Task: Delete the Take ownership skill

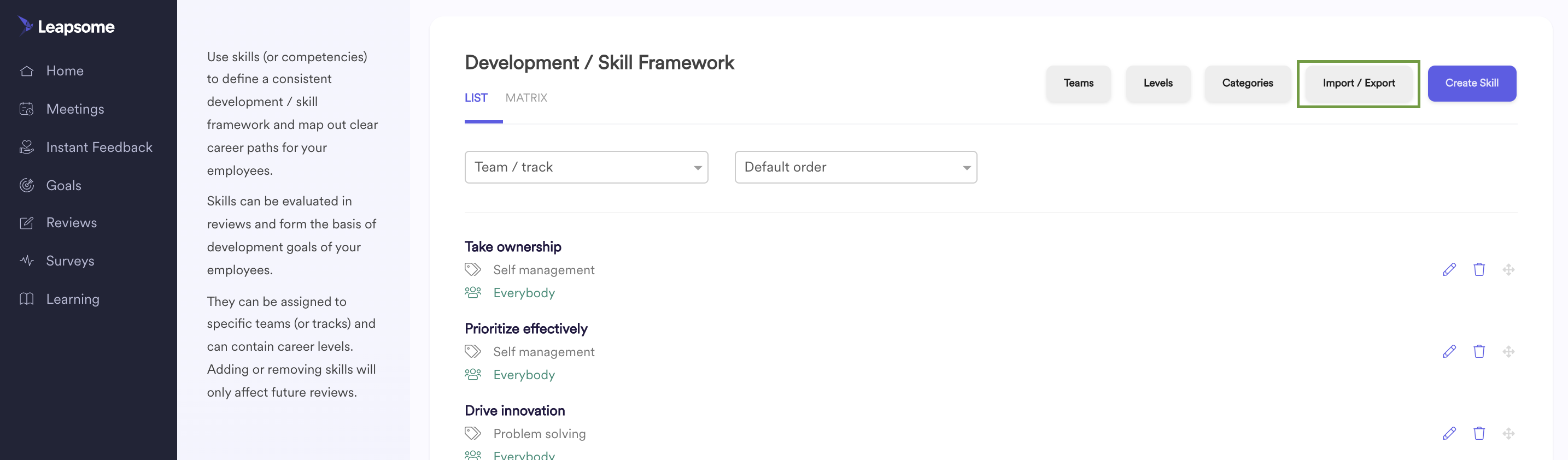Action: pyautogui.click(x=1479, y=269)
